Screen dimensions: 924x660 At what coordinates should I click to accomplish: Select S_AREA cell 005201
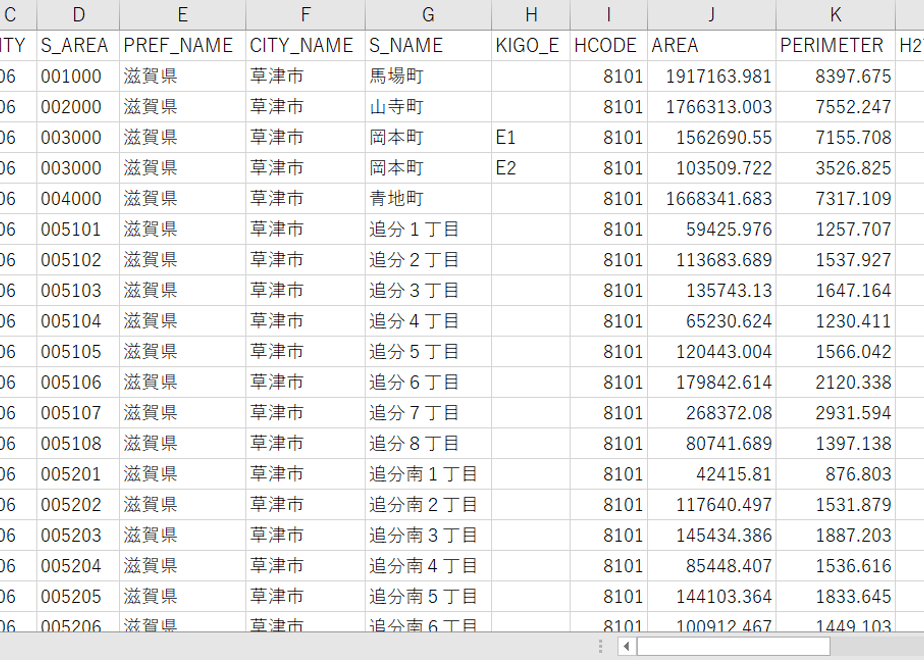tap(78, 474)
